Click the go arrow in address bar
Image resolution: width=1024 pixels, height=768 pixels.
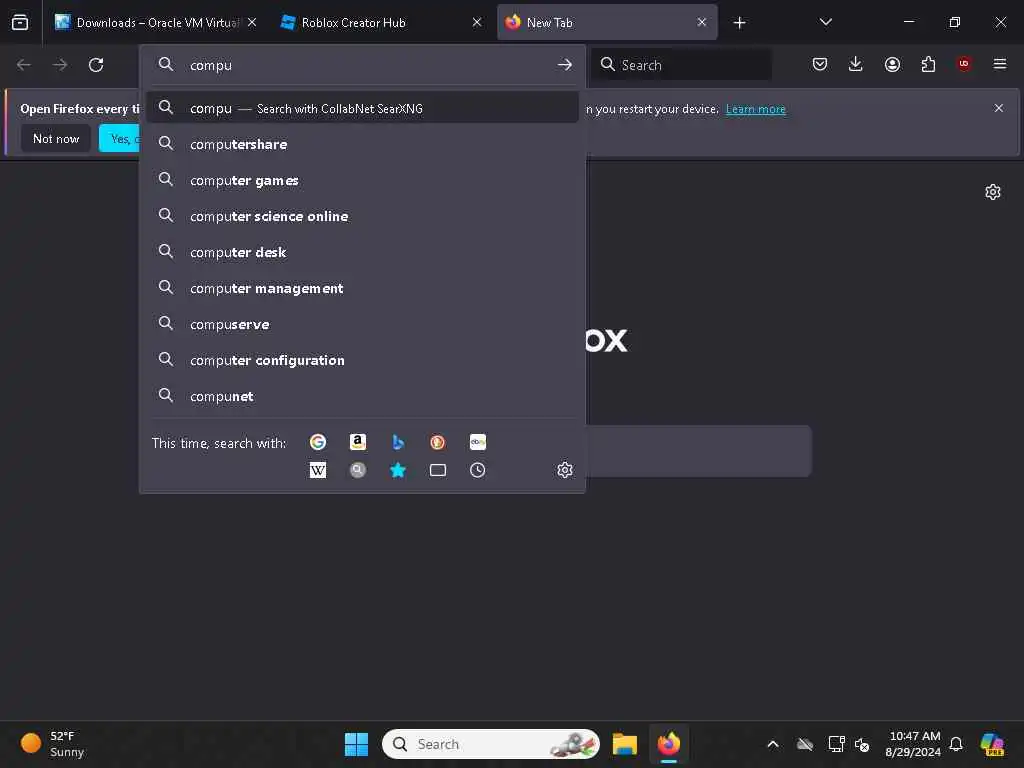click(x=565, y=65)
